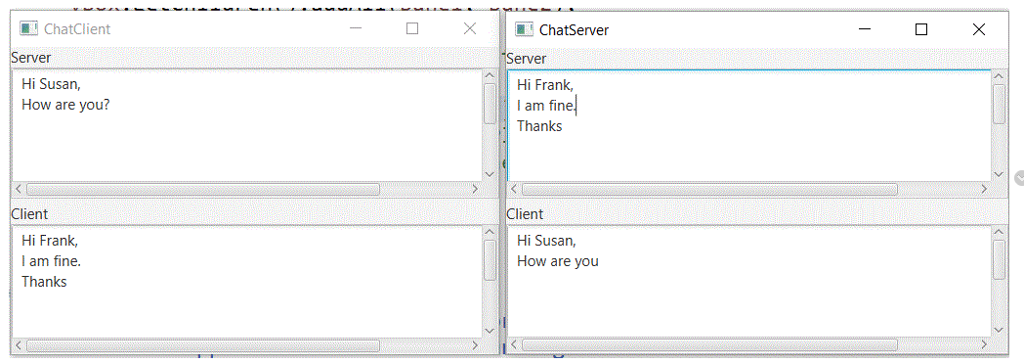Viewport: 1024px width, 363px height.
Task: Click scroll-up arrow in ChatClient Server area
Action: [x=490, y=76]
